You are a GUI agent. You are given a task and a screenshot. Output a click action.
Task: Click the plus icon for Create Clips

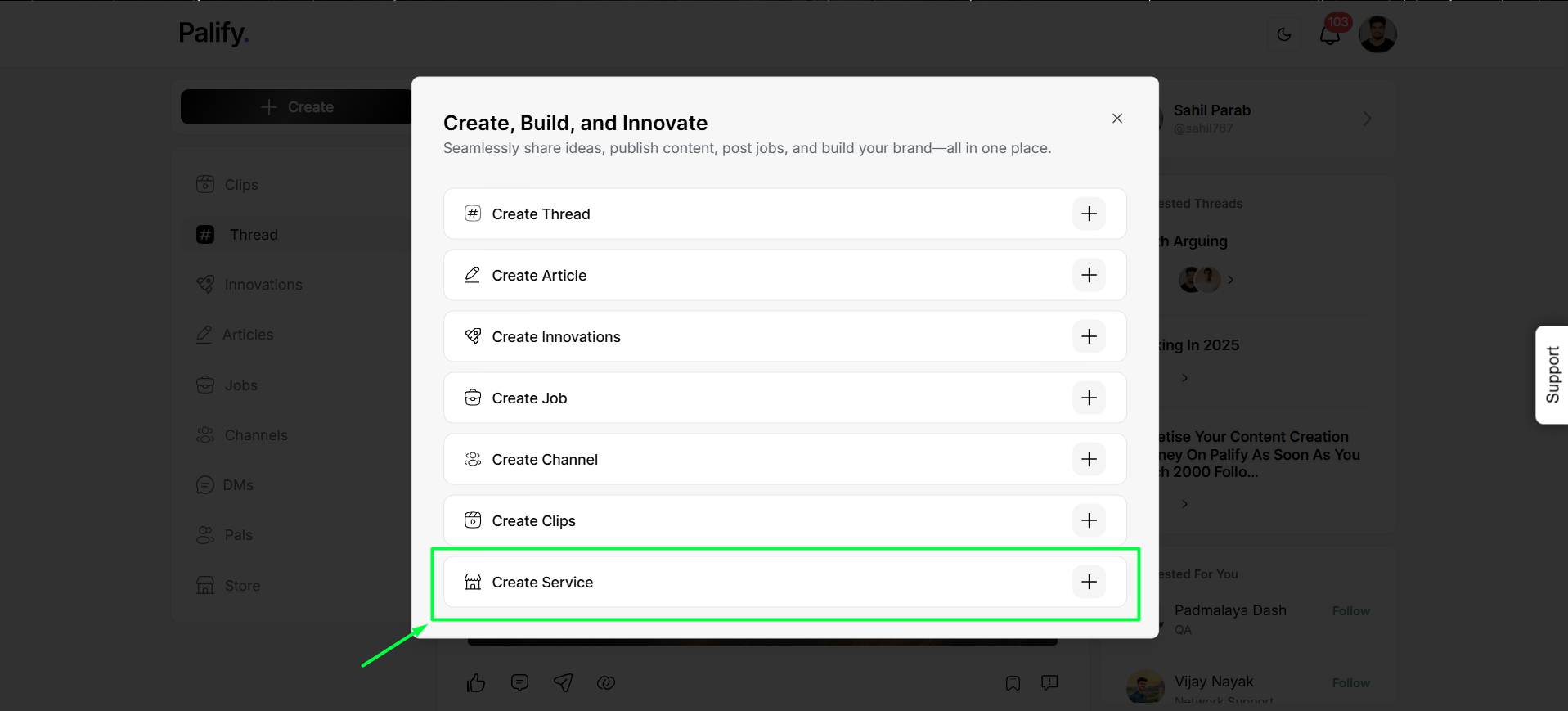tap(1089, 520)
